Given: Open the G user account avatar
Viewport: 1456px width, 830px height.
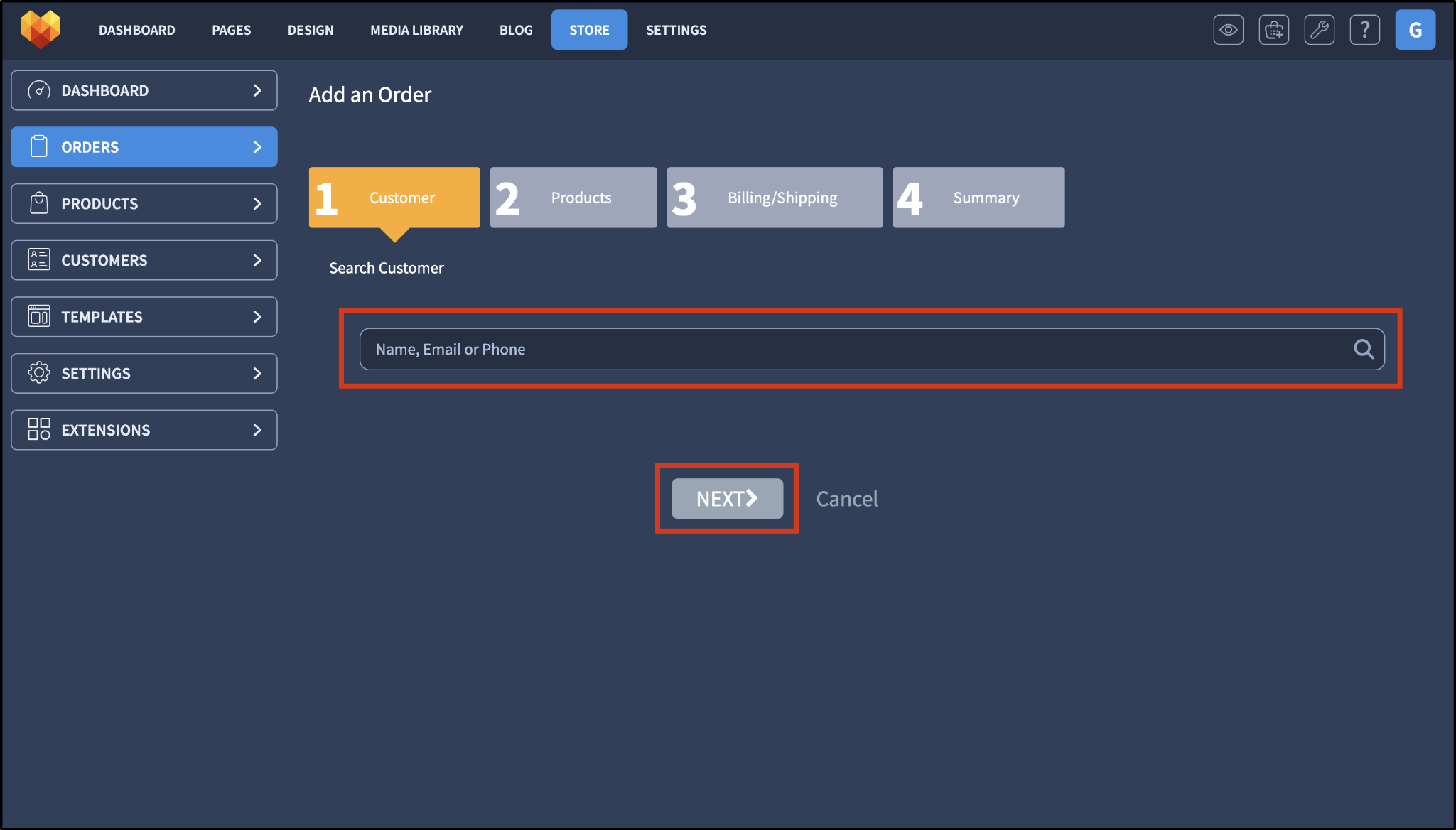Looking at the screenshot, I should point(1415,30).
